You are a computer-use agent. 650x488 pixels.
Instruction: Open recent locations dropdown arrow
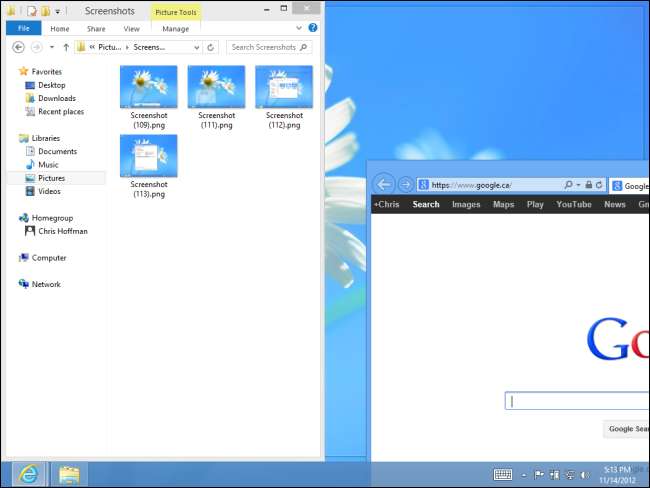[52, 47]
